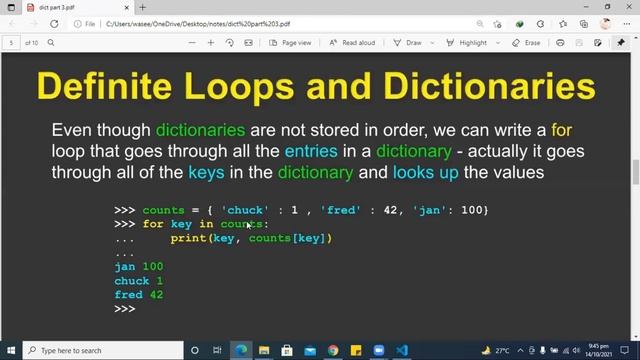Open the Windows Start menu
640x360 pixels.
coord(11,350)
